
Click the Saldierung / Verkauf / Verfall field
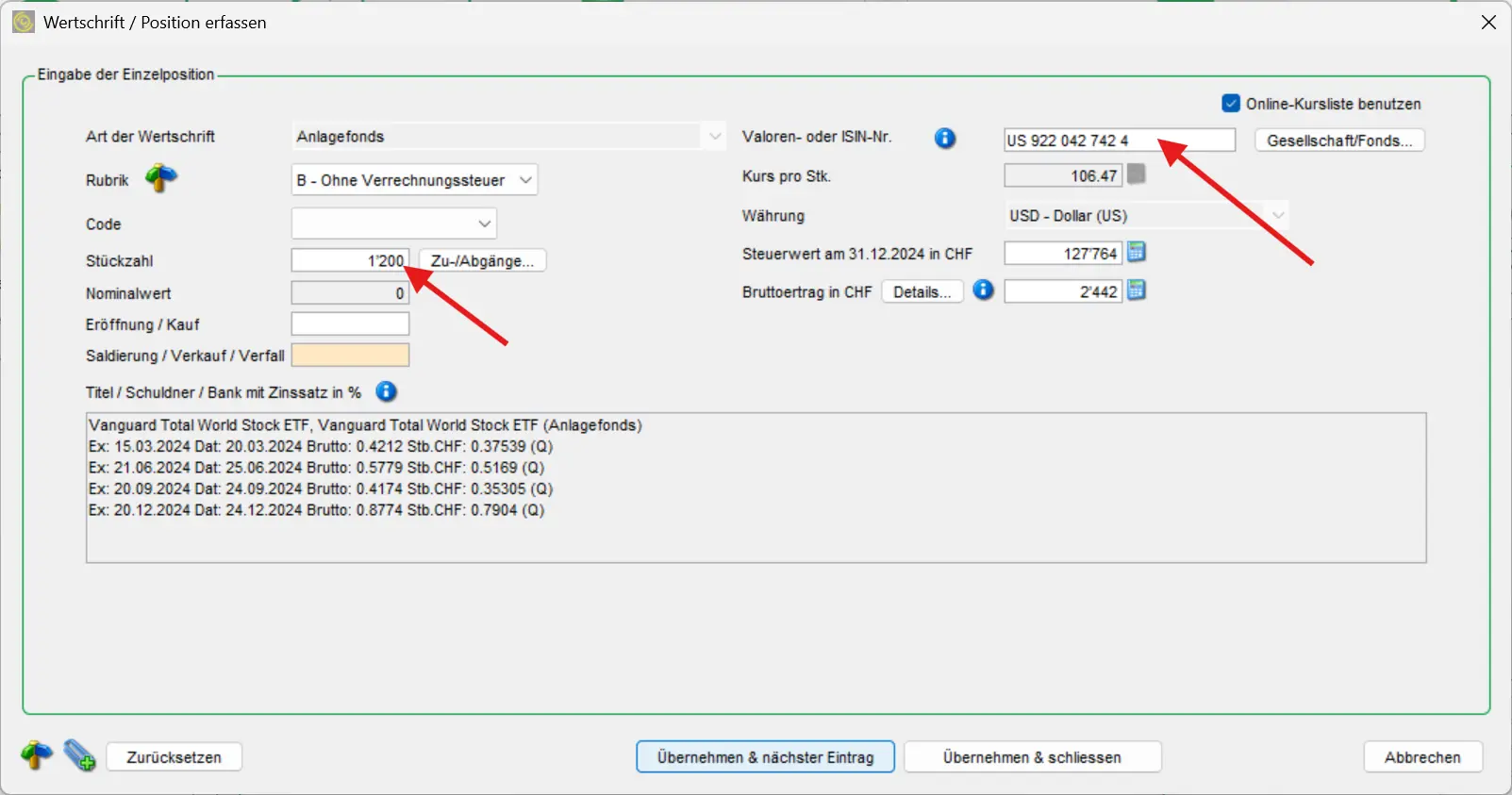pyautogui.click(x=350, y=356)
